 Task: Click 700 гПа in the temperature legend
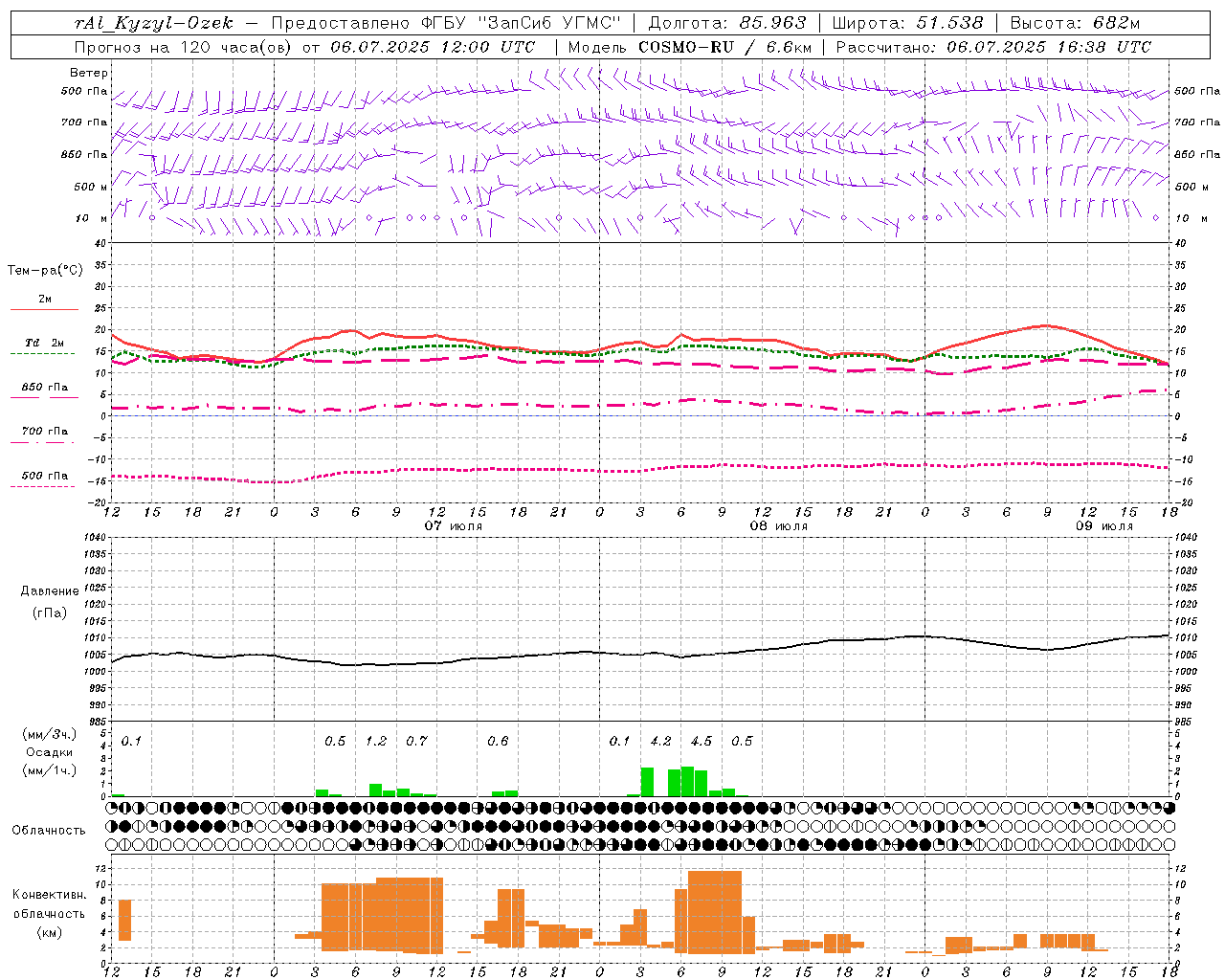(x=45, y=432)
